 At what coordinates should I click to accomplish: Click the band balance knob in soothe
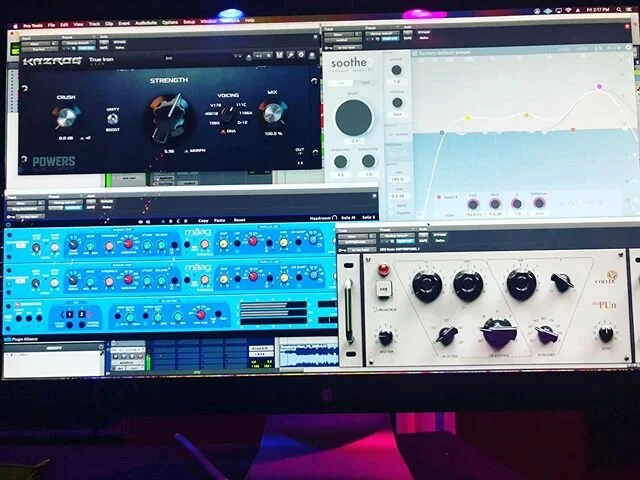coord(538,202)
